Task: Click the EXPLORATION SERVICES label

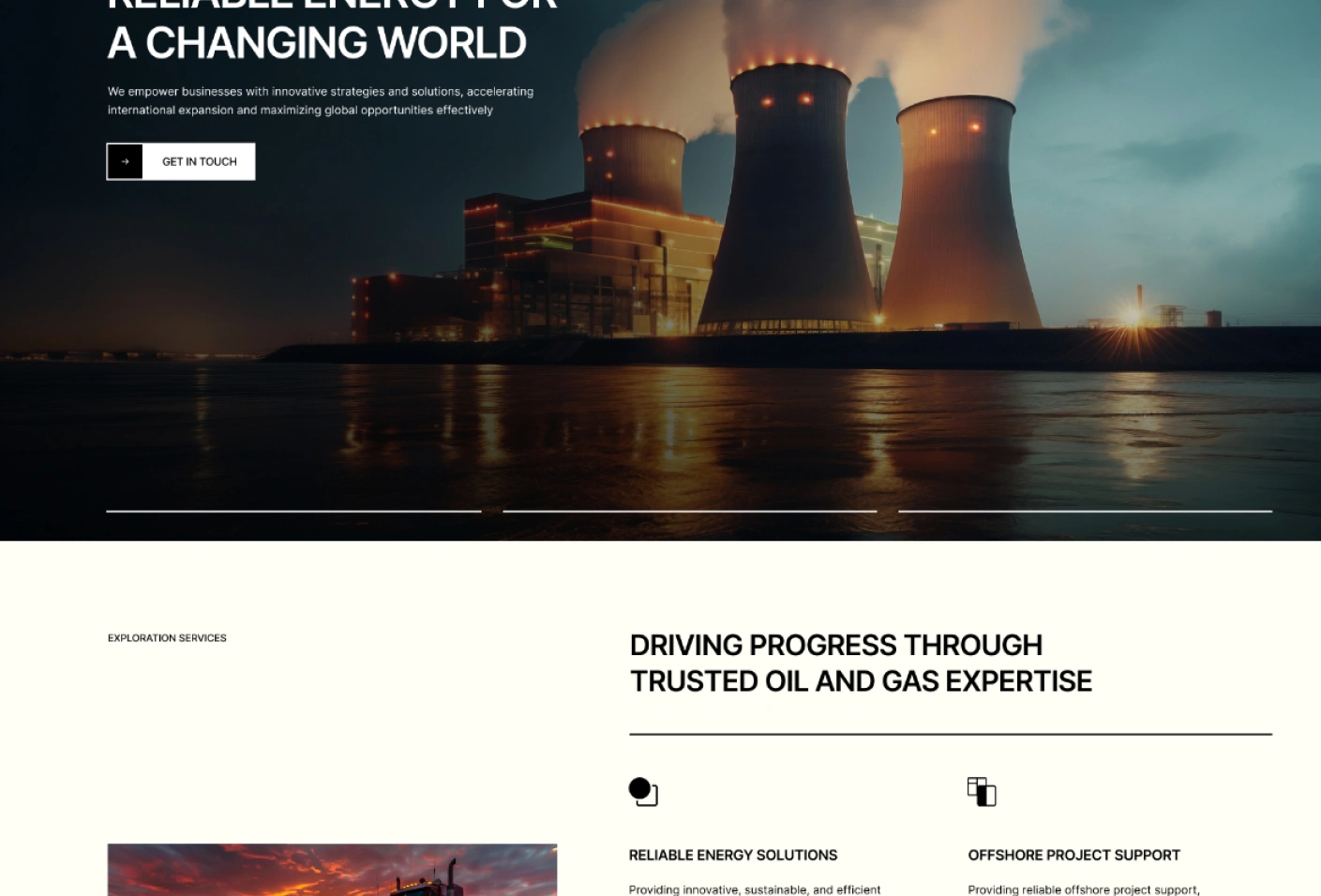Action: 167,638
